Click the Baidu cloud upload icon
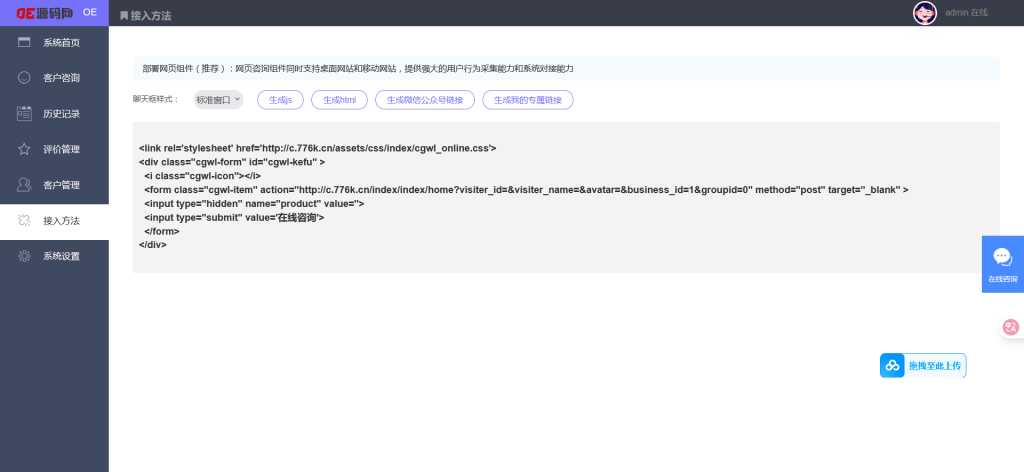 pos(892,366)
